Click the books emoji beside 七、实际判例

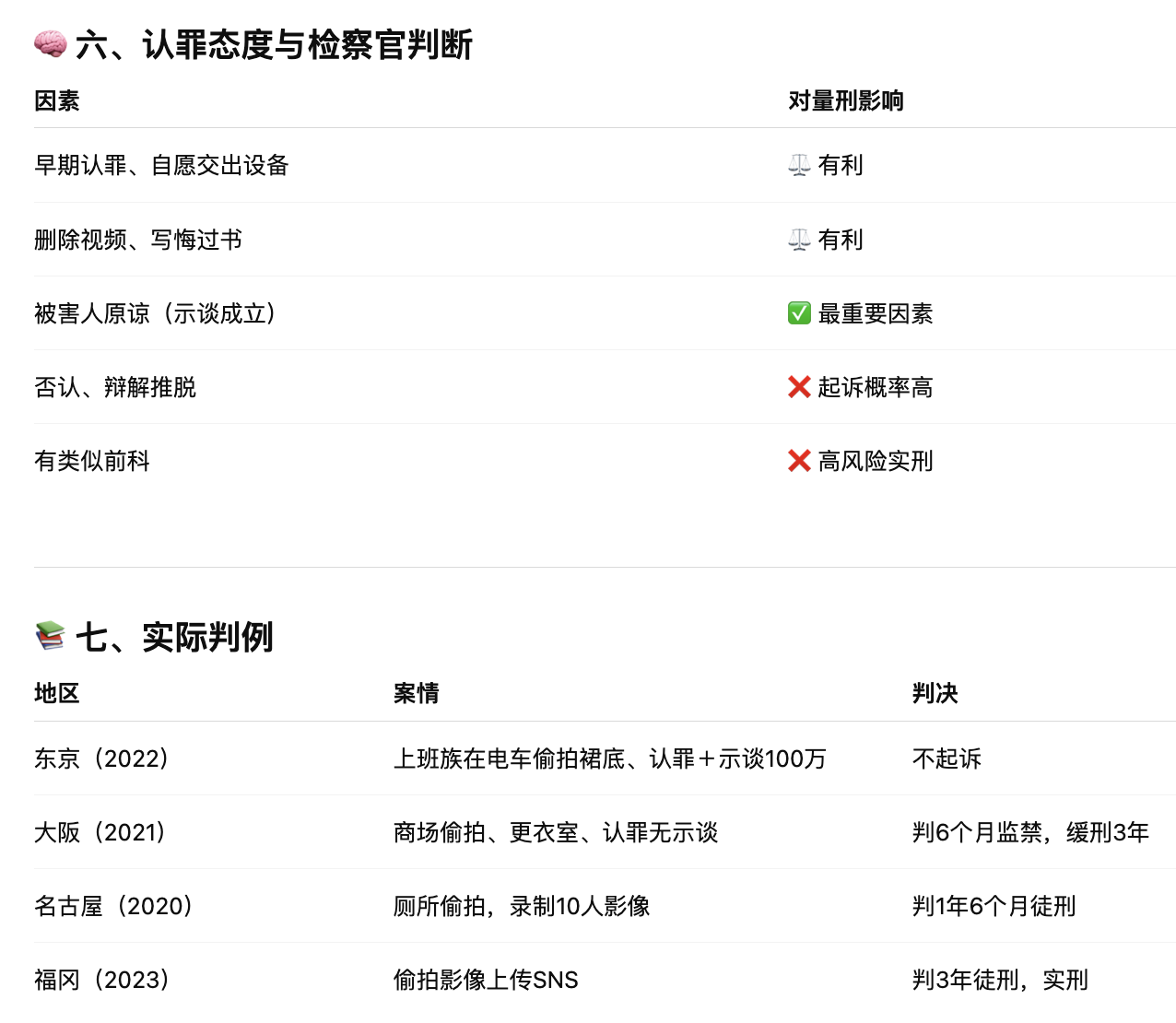tap(50, 637)
